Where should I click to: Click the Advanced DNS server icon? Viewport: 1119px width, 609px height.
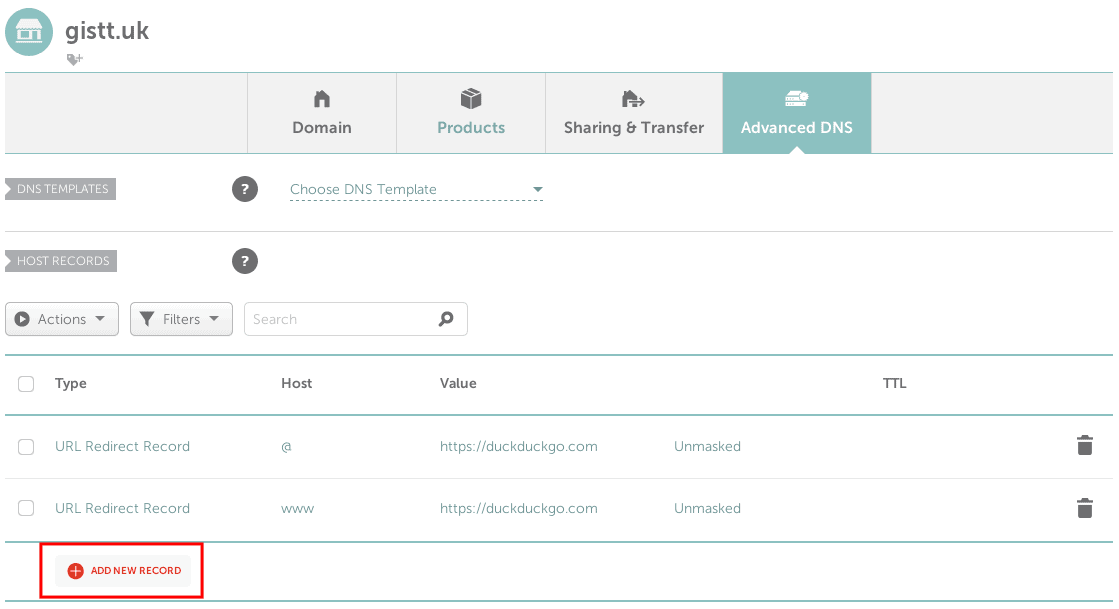[796, 99]
